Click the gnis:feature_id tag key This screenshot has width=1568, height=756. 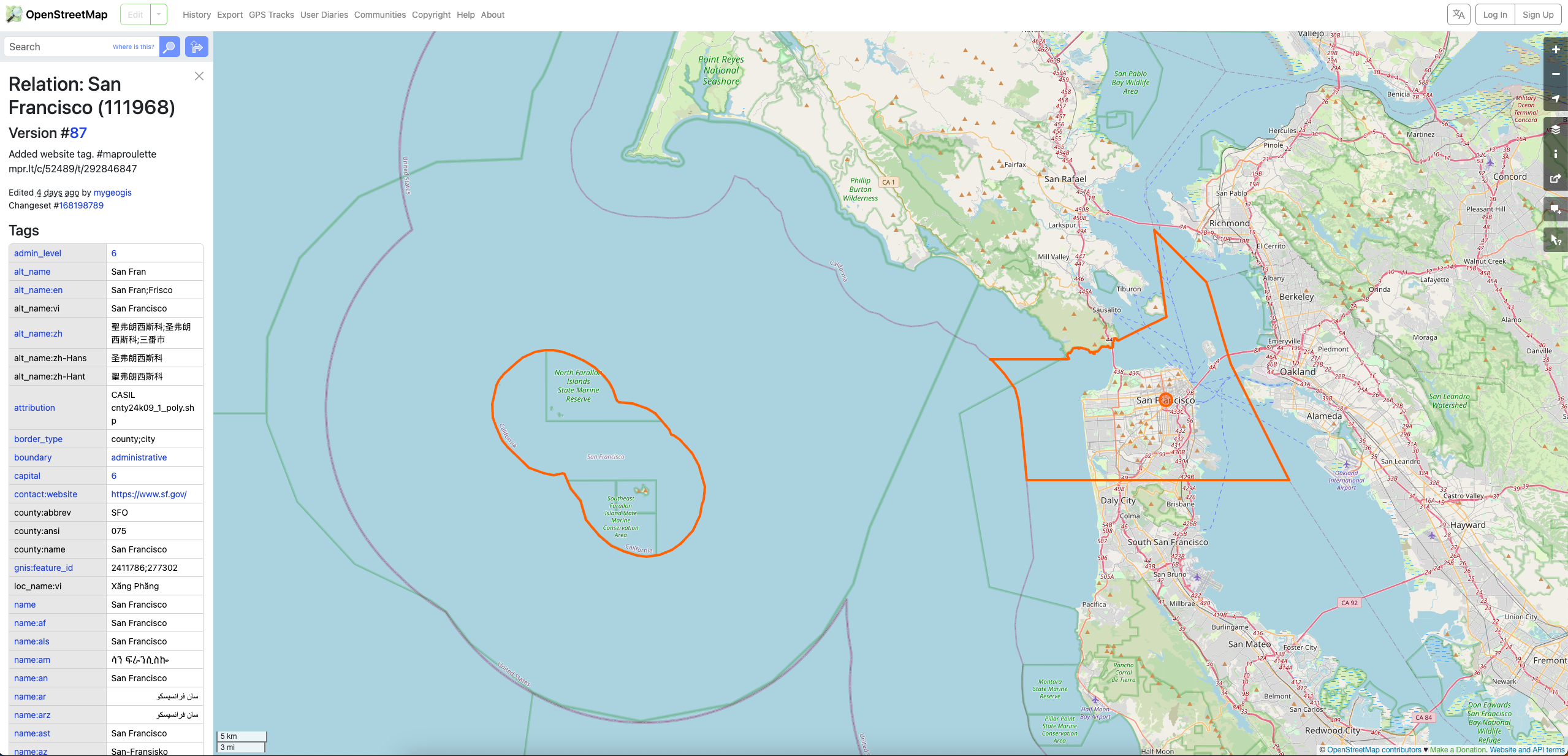tap(44, 568)
